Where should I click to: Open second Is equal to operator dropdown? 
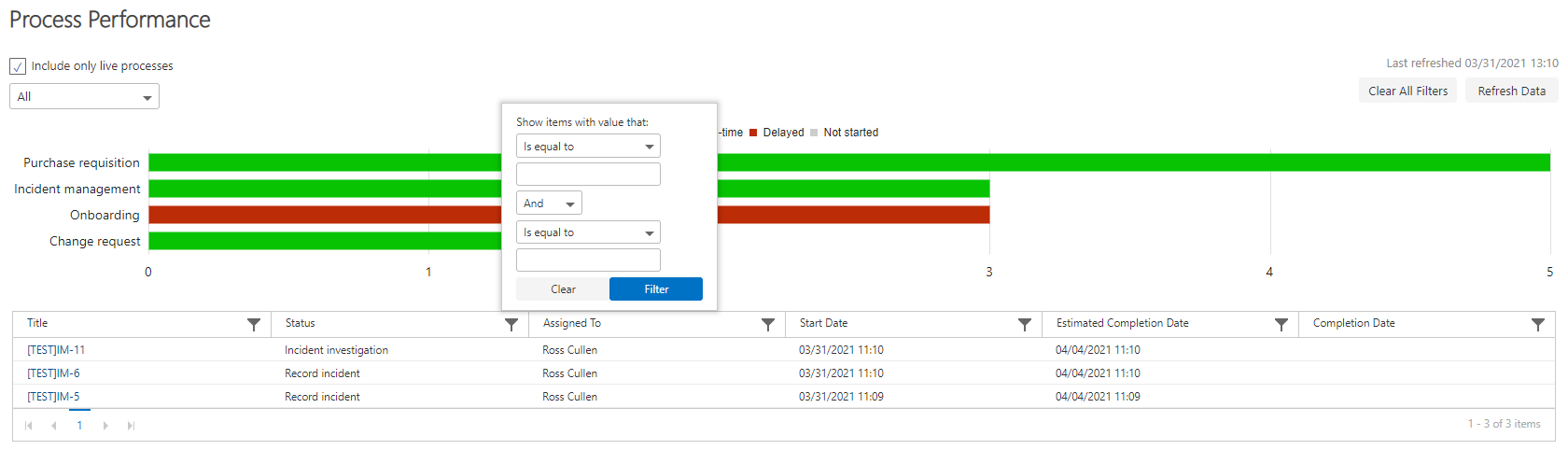(x=588, y=232)
